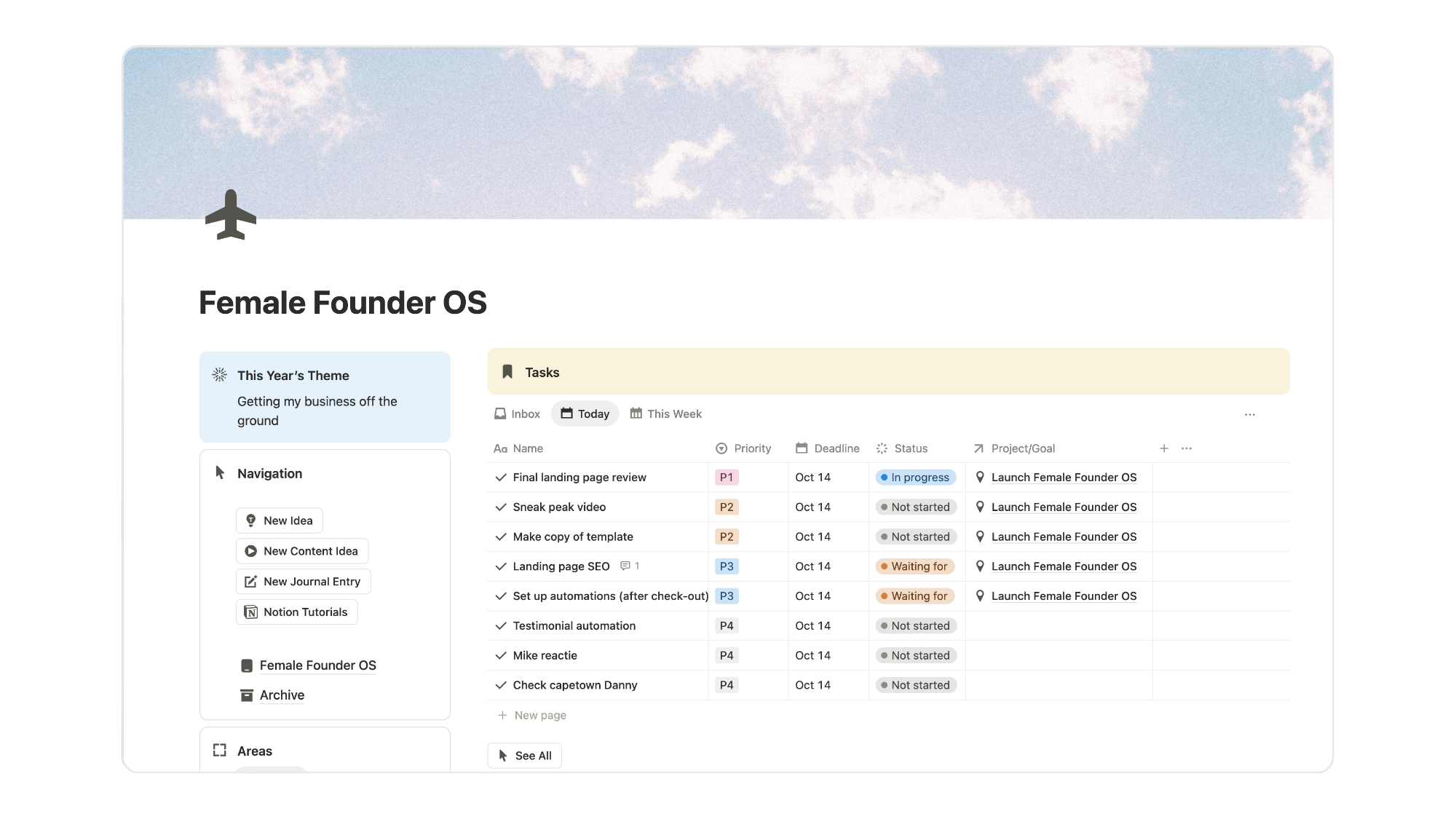The height and width of the screenshot is (819, 1456).
Task: Tick the checkmark for Mike reactie
Action: click(500, 656)
